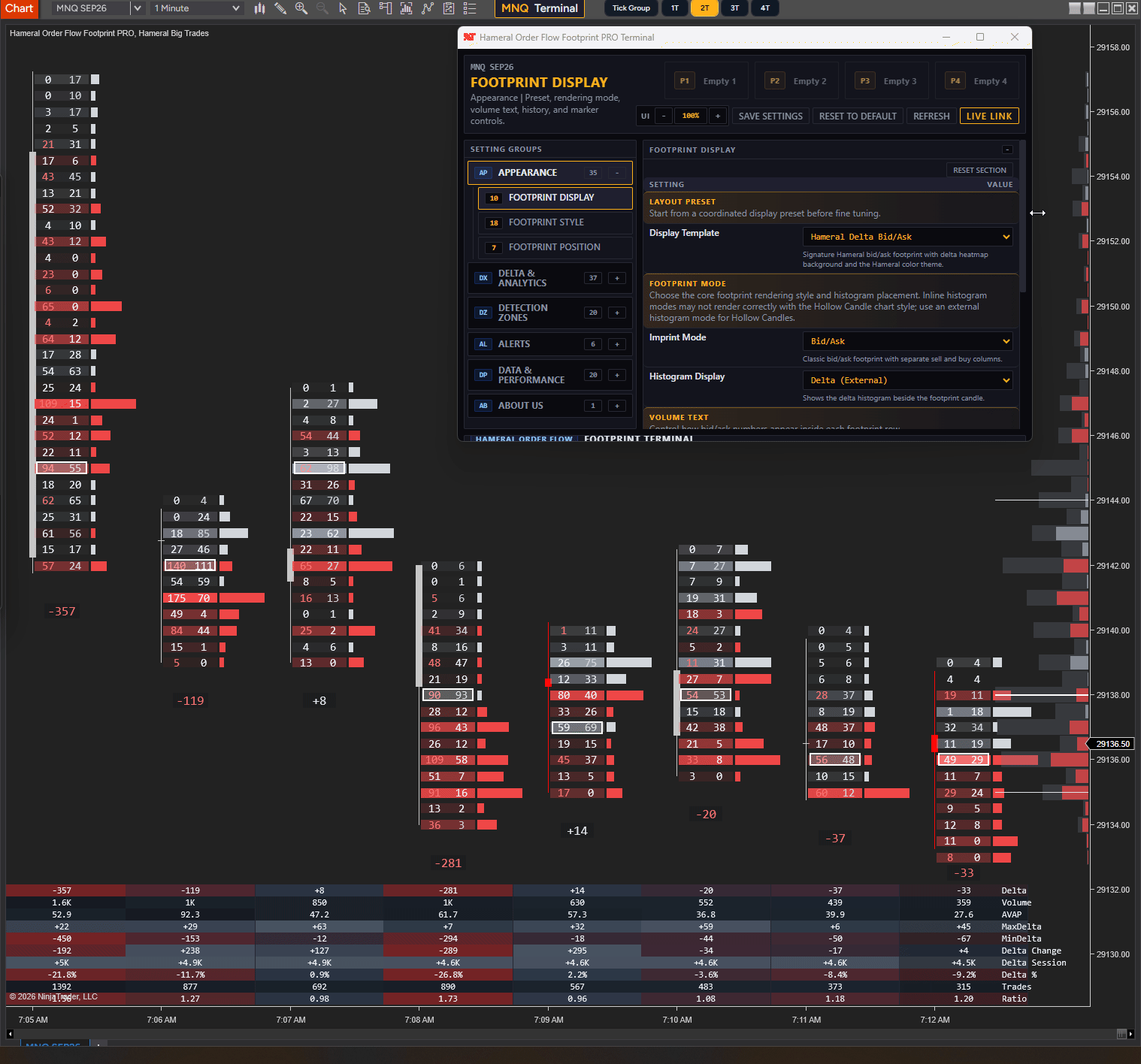This screenshot has height=1064, width=1141.
Task: Open the 1 Minute interval dropdown
Action: [x=196, y=8]
